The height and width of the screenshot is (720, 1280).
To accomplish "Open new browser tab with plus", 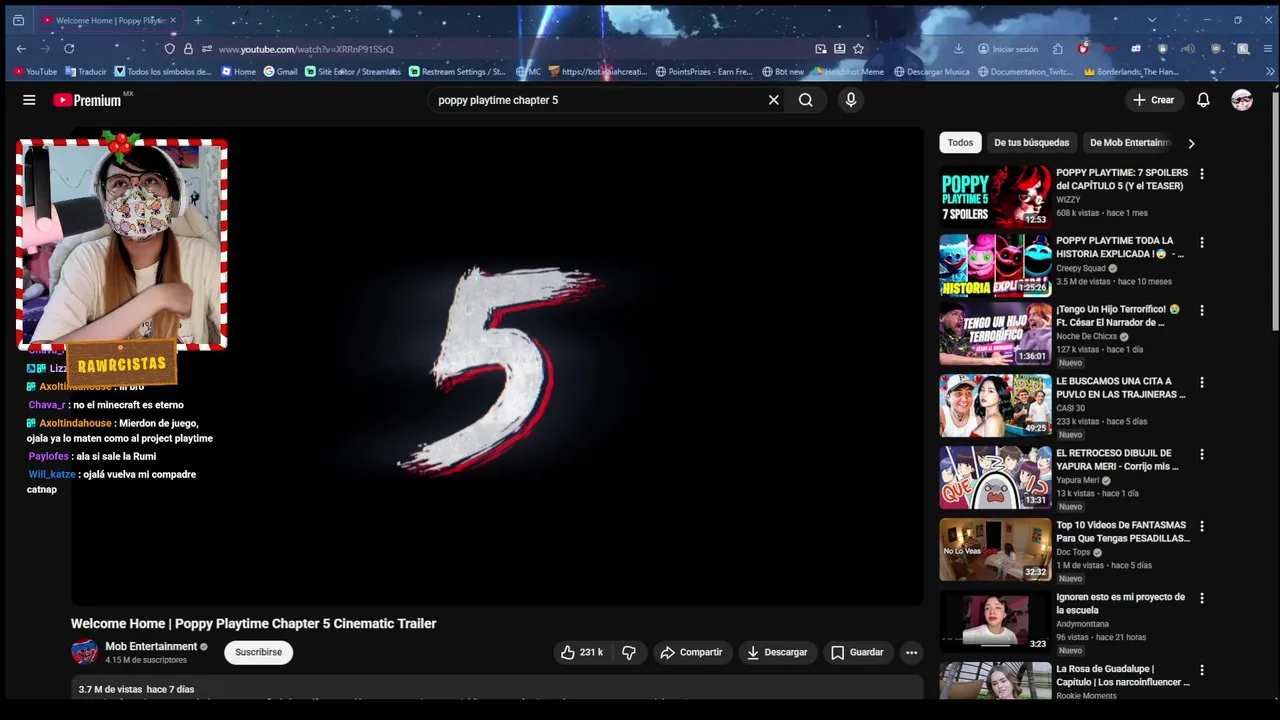I will tap(197, 20).
